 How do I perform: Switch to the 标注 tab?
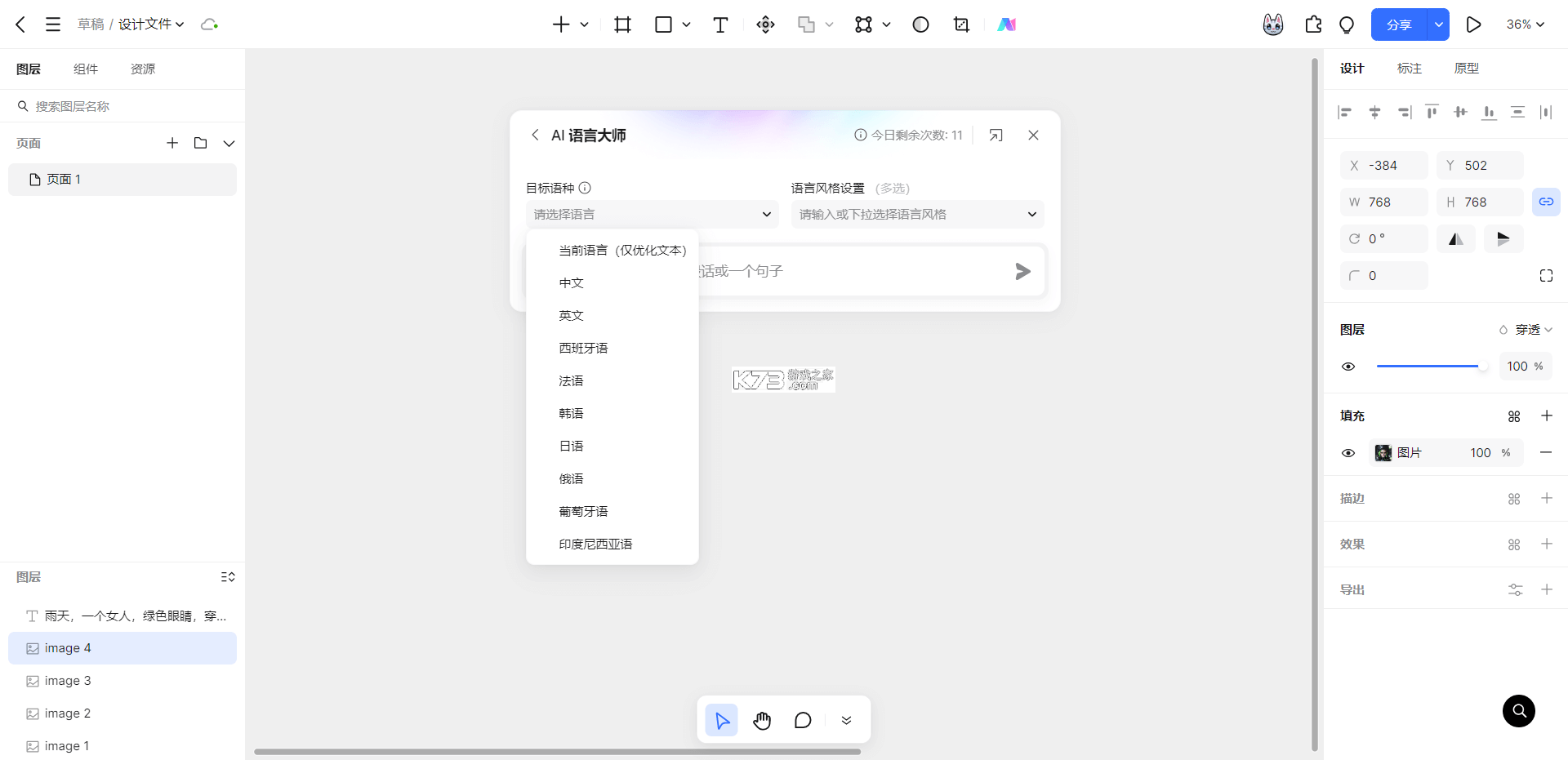1410,69
